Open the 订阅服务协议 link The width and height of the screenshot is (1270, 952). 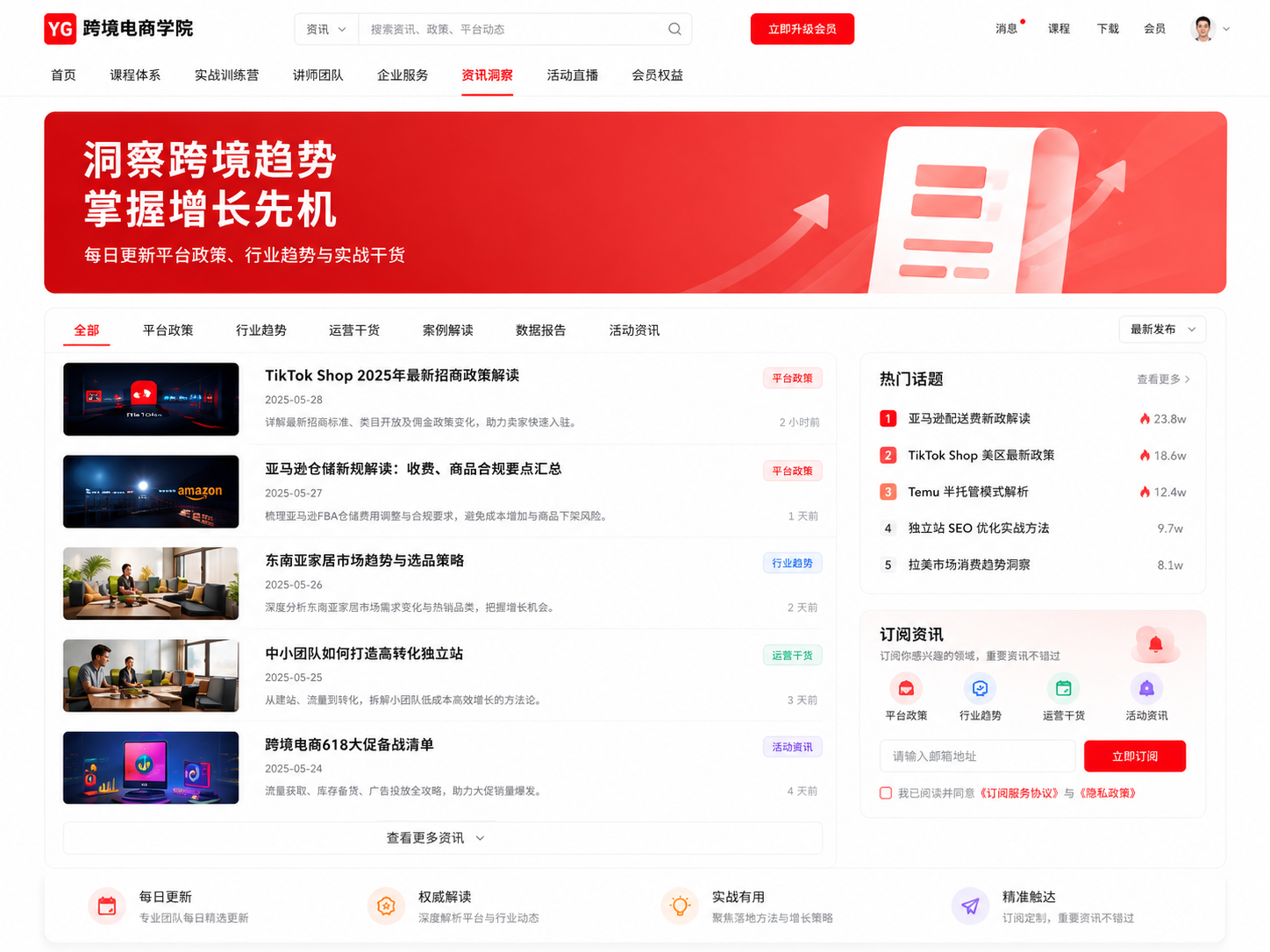click(x=1019, y=793)
